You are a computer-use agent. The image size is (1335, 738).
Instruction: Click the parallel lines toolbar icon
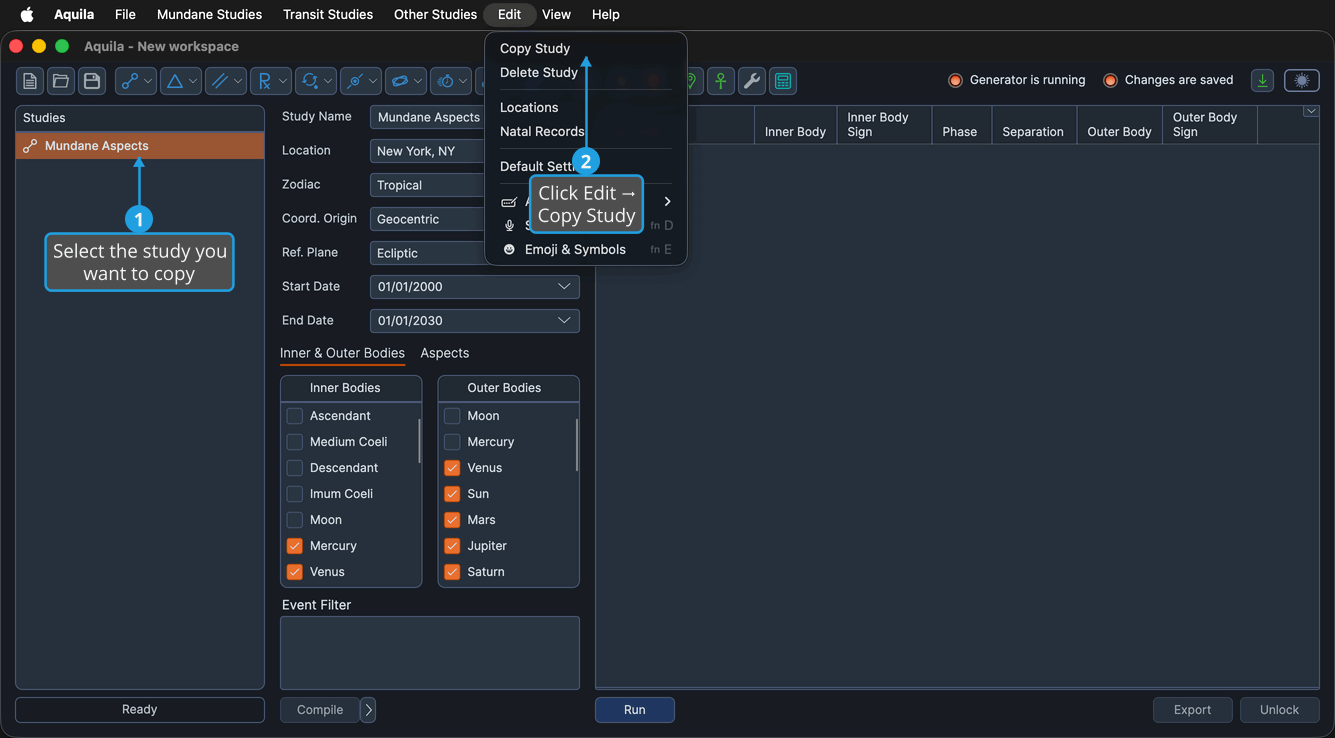220,81
